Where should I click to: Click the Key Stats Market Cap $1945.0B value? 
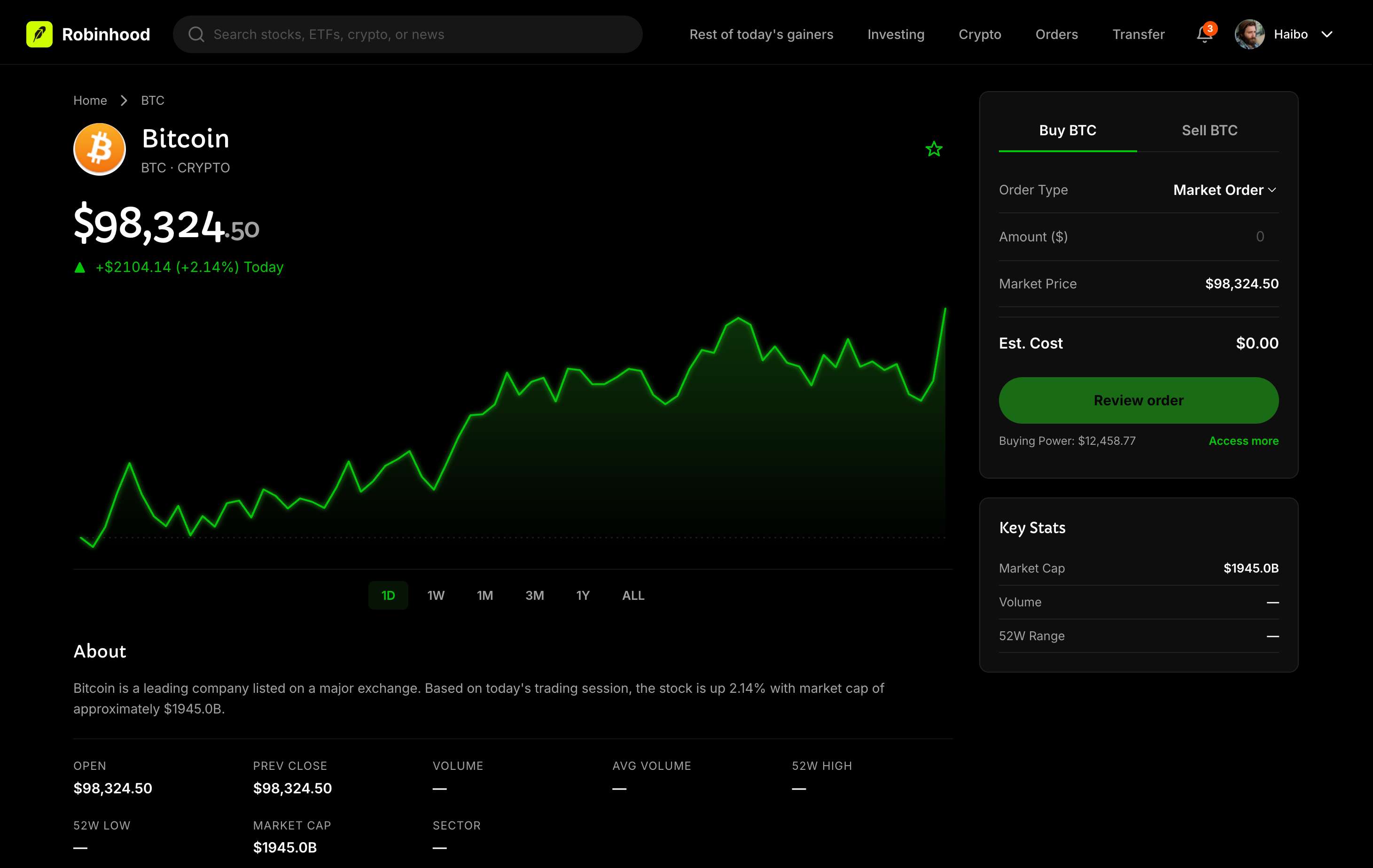(1250, 568)
